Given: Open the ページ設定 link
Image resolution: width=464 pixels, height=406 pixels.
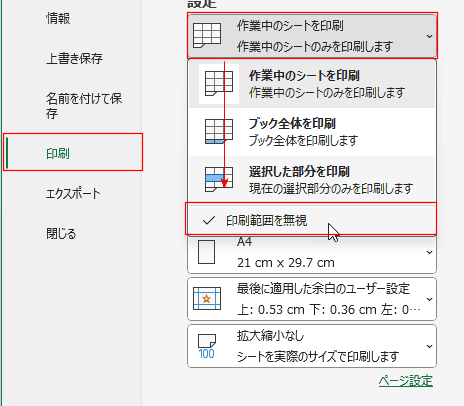Looking at the screenshot, I should [x=406, y=381].
